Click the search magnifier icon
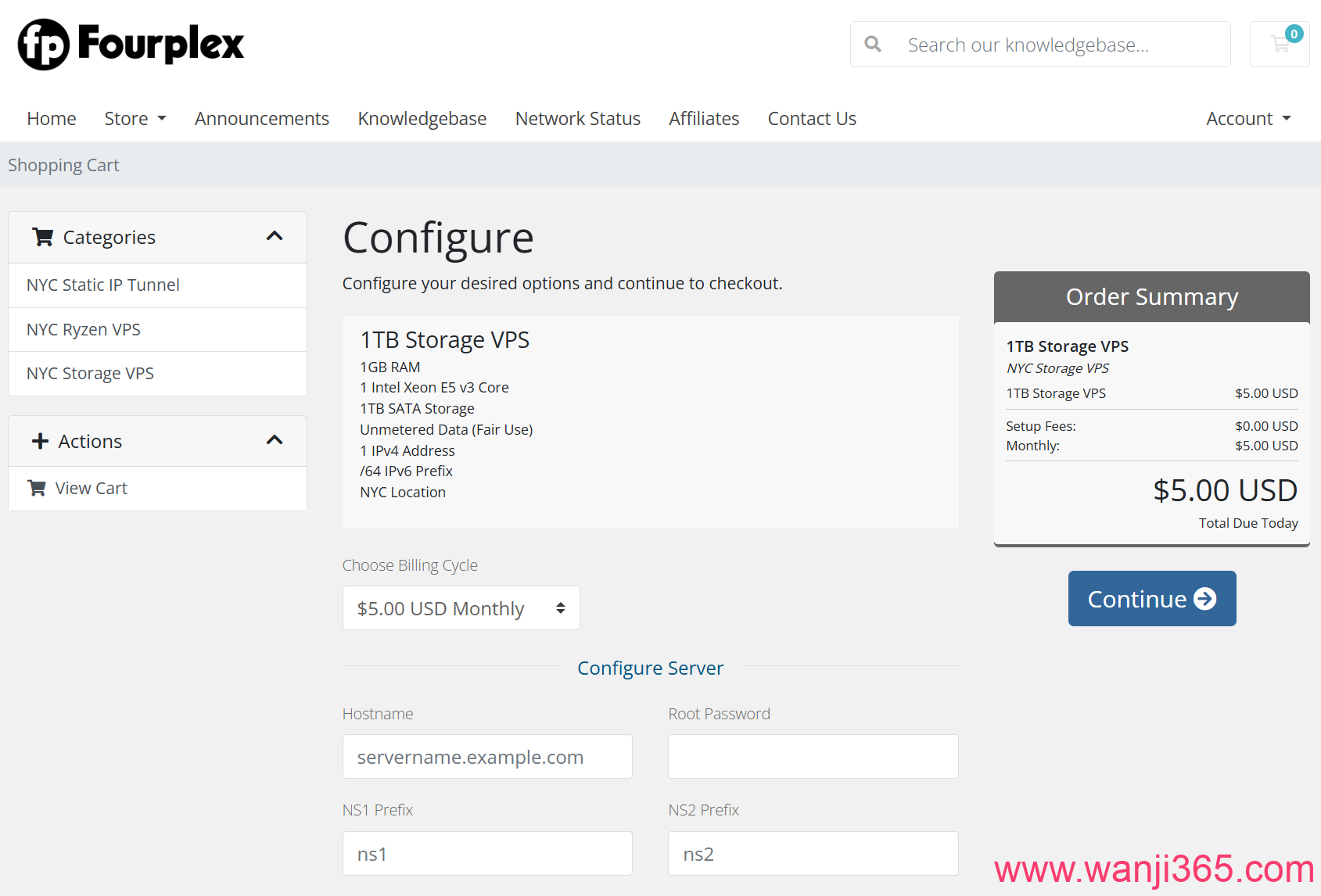This screenshot has width=1321, height=896. pos(873,45)
